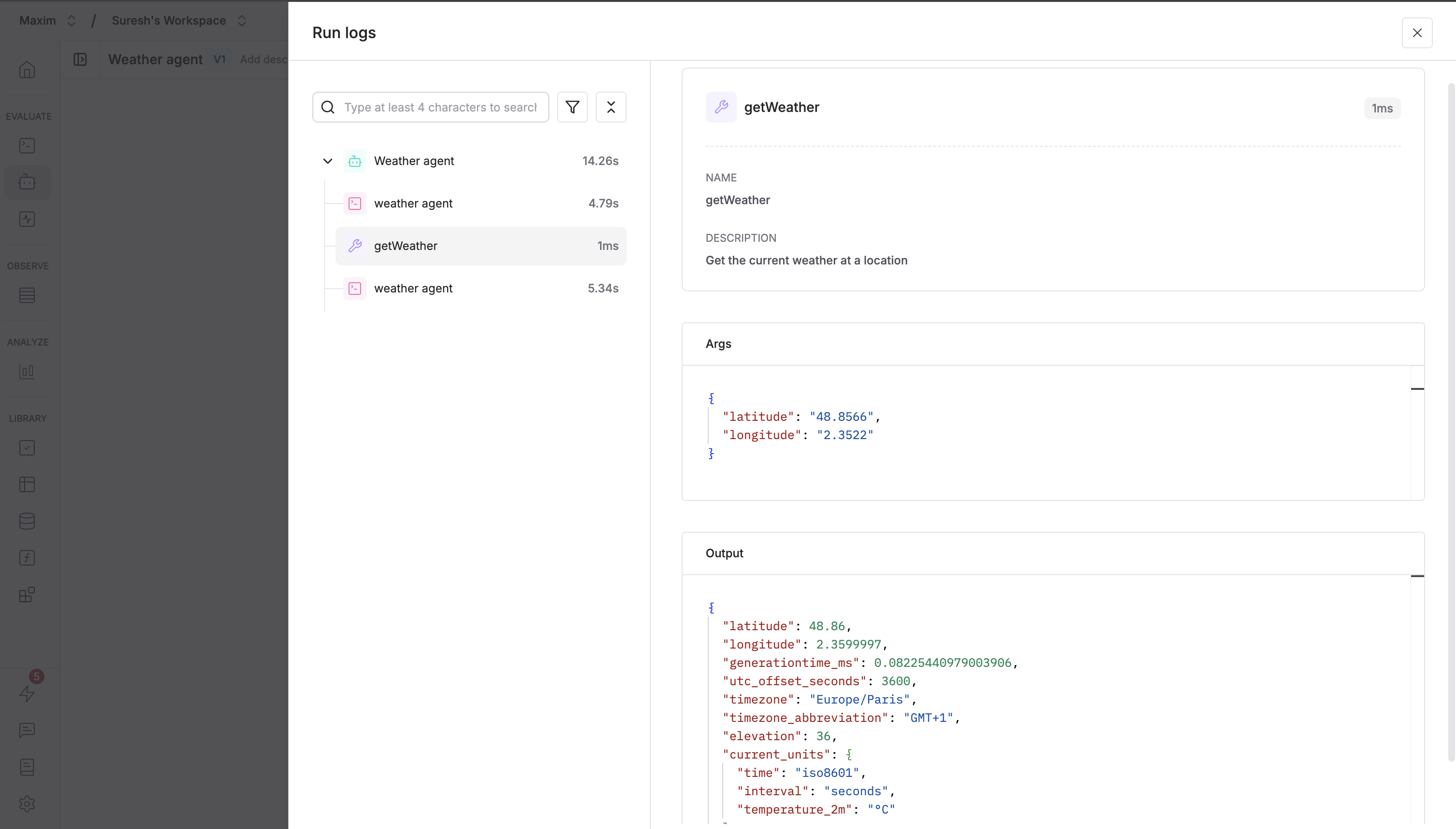Click the lightning bolt icon with badge
This screenshot has width=1456, height=829.
click(27, 693)
